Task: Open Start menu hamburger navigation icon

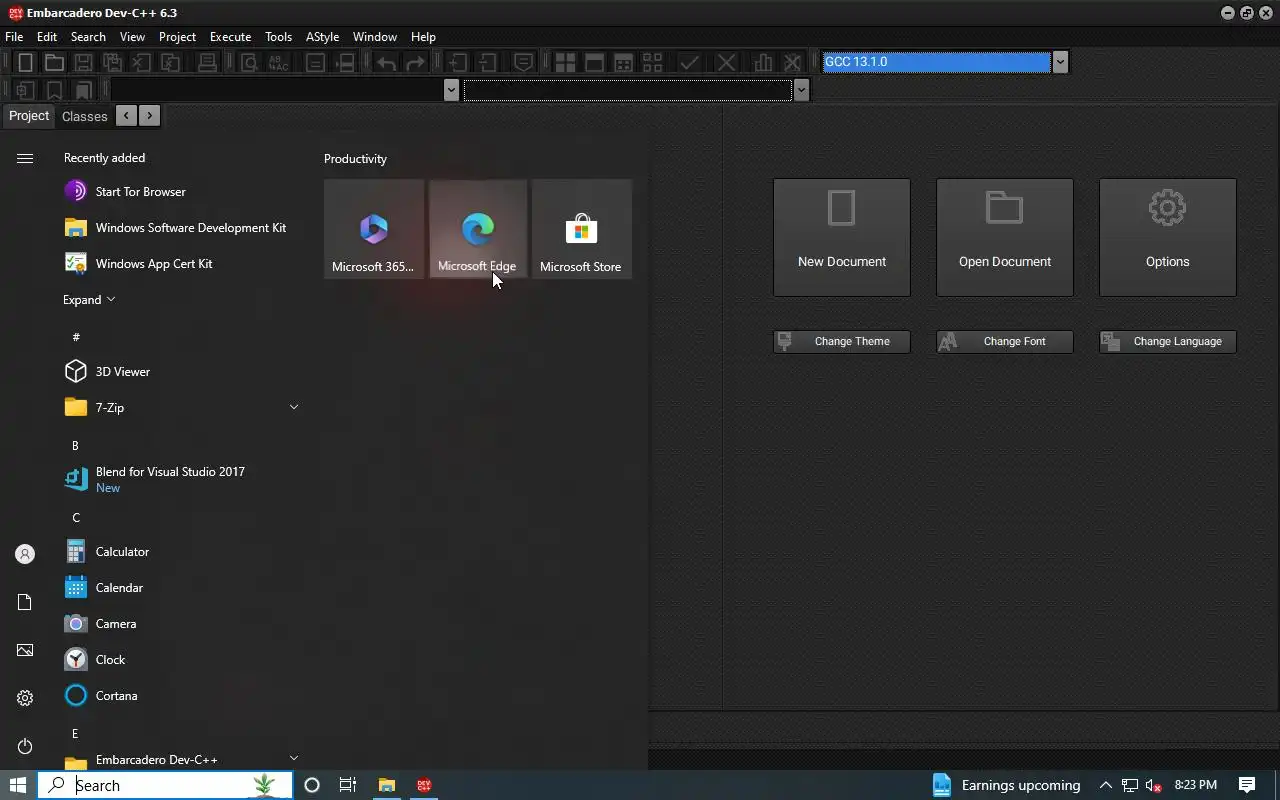Action: point(25,158)
